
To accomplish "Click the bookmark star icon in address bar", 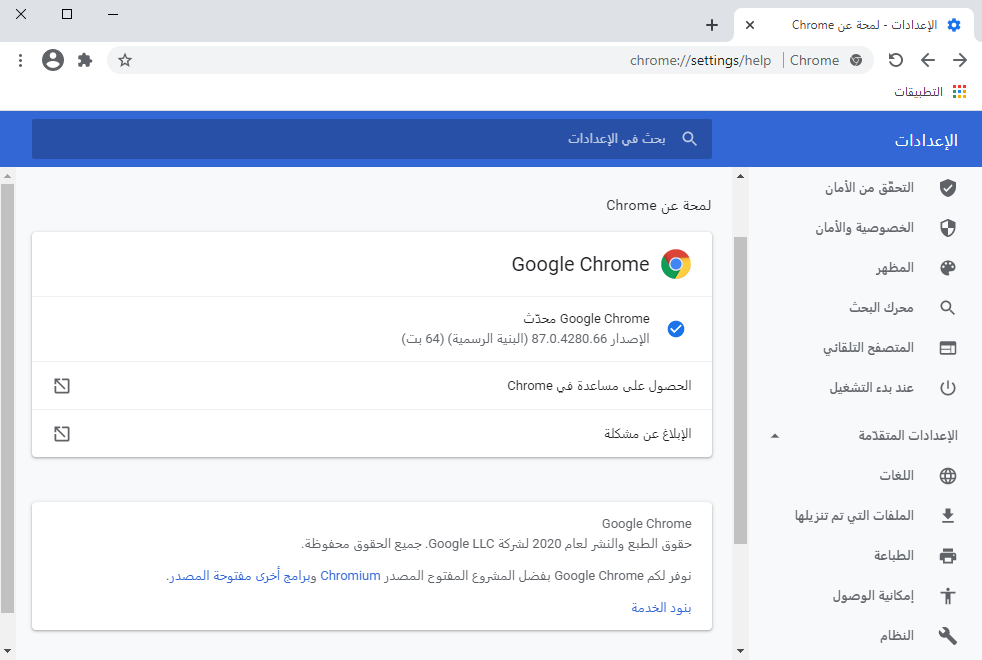I will click(x=125, y=60).
